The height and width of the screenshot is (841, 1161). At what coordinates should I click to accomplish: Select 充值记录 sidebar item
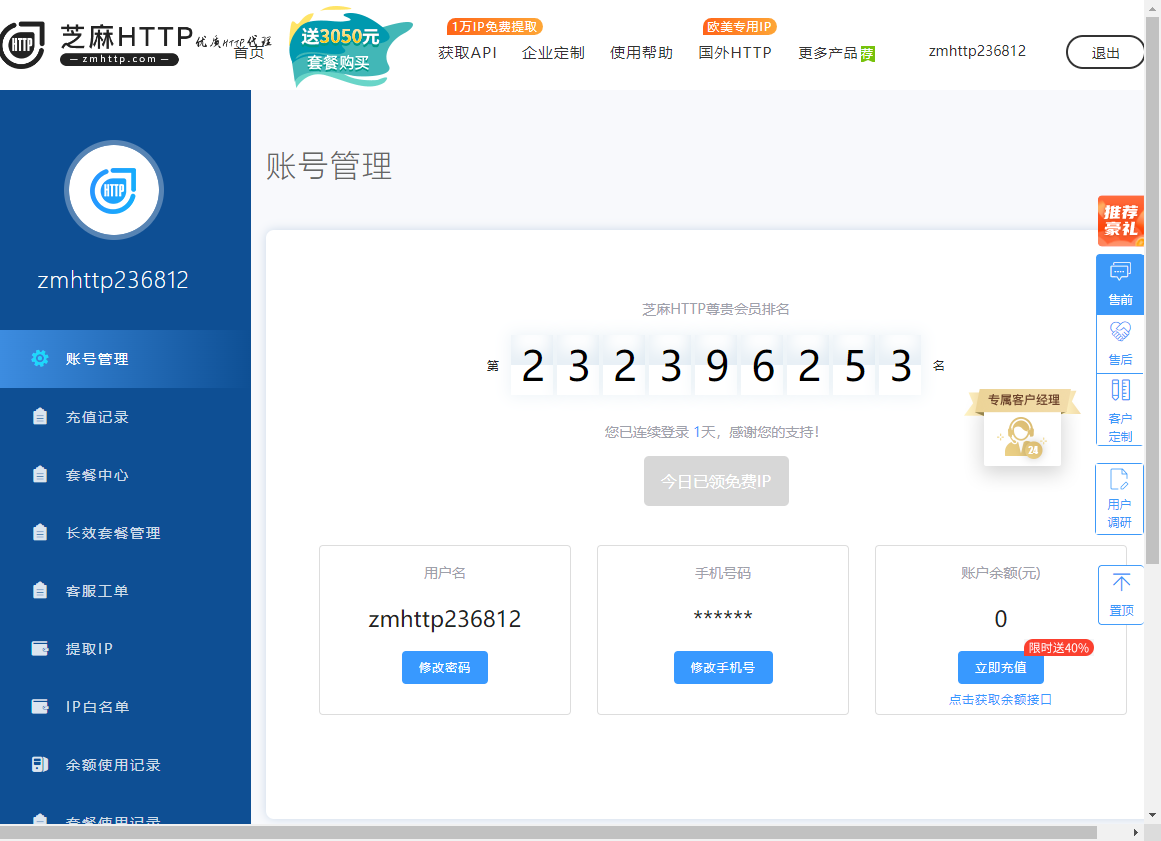click(x=125, y=417)
